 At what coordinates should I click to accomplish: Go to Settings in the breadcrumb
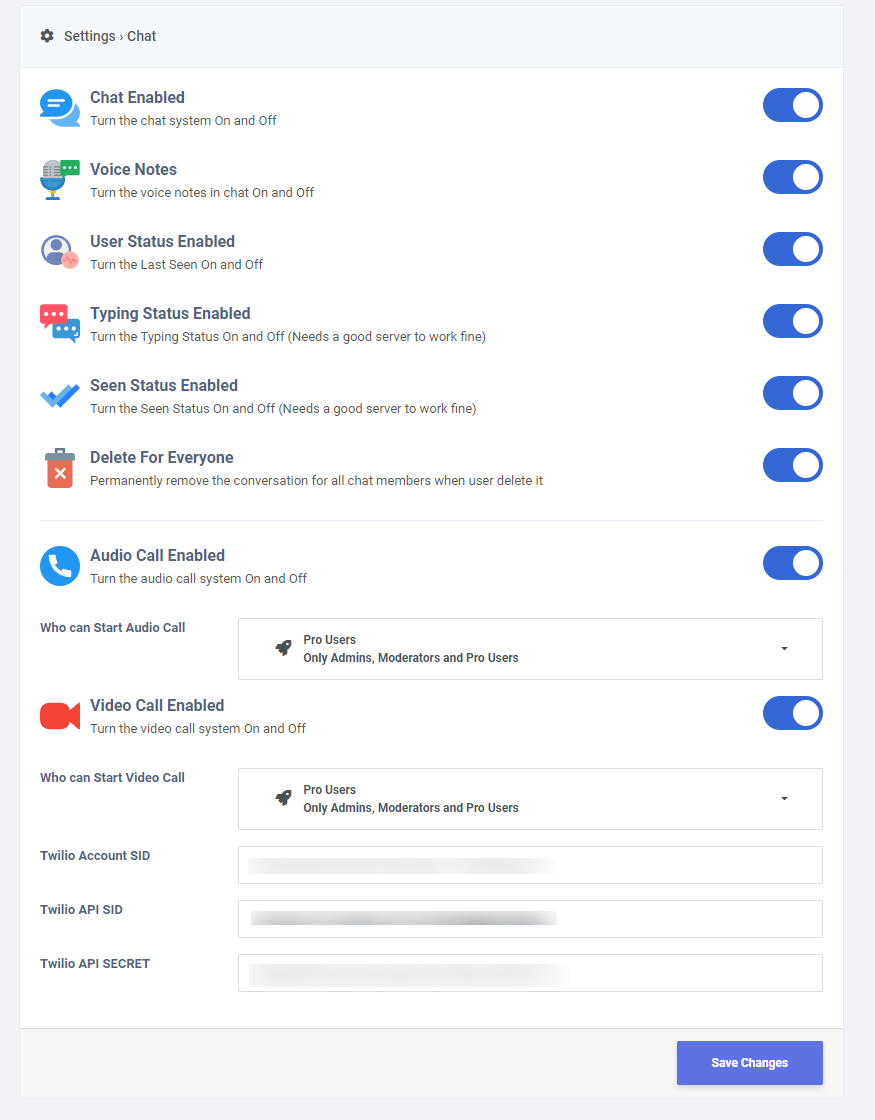click(x=89, y=36)
